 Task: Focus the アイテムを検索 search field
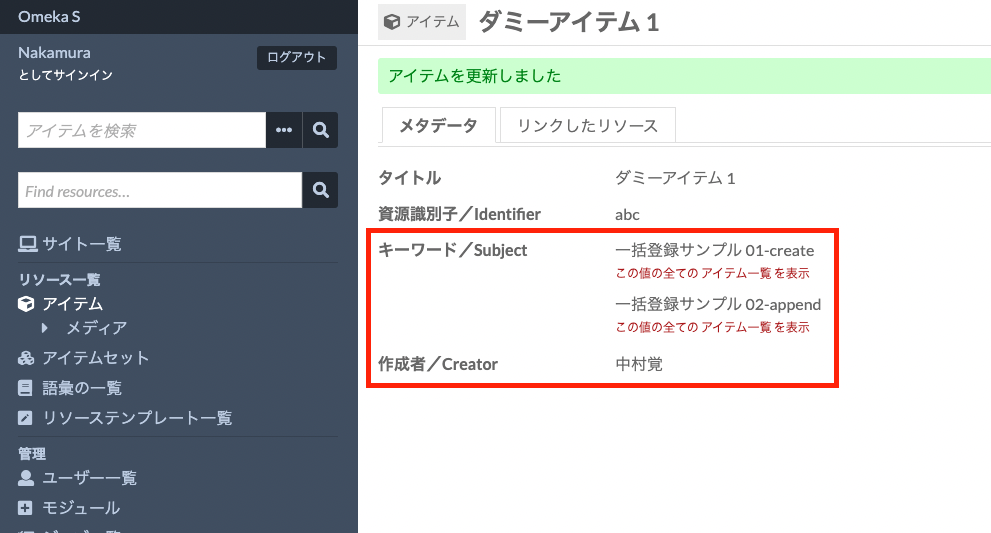(142, 130)
